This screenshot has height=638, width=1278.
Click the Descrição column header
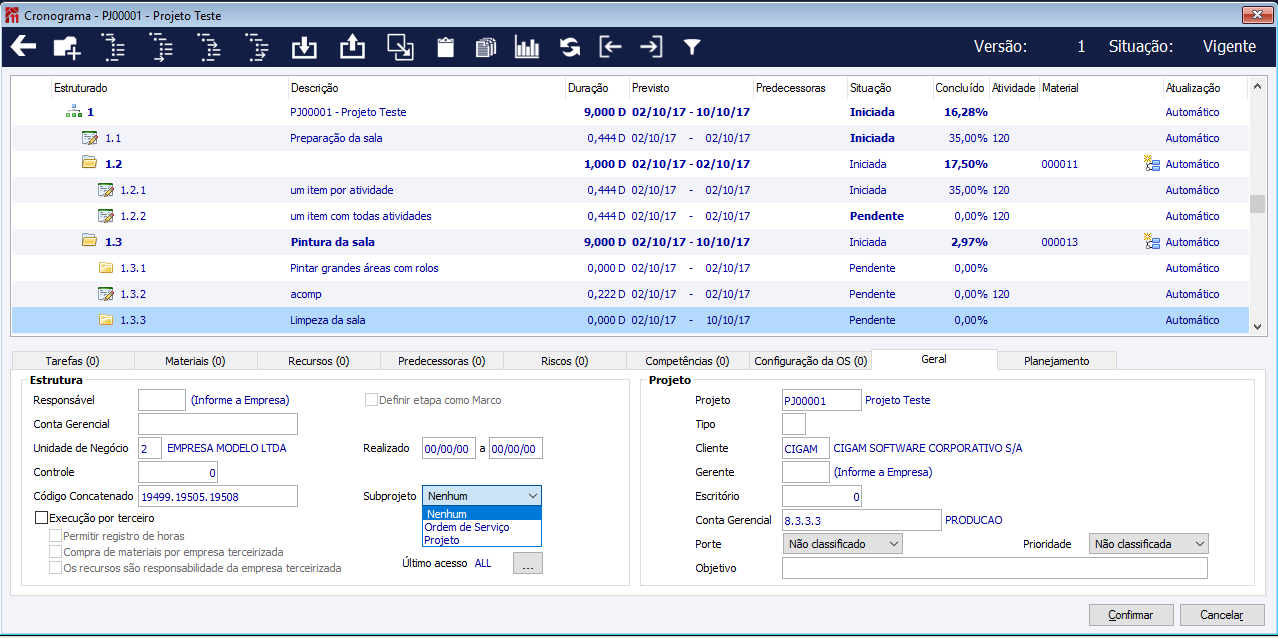(314, 88)
